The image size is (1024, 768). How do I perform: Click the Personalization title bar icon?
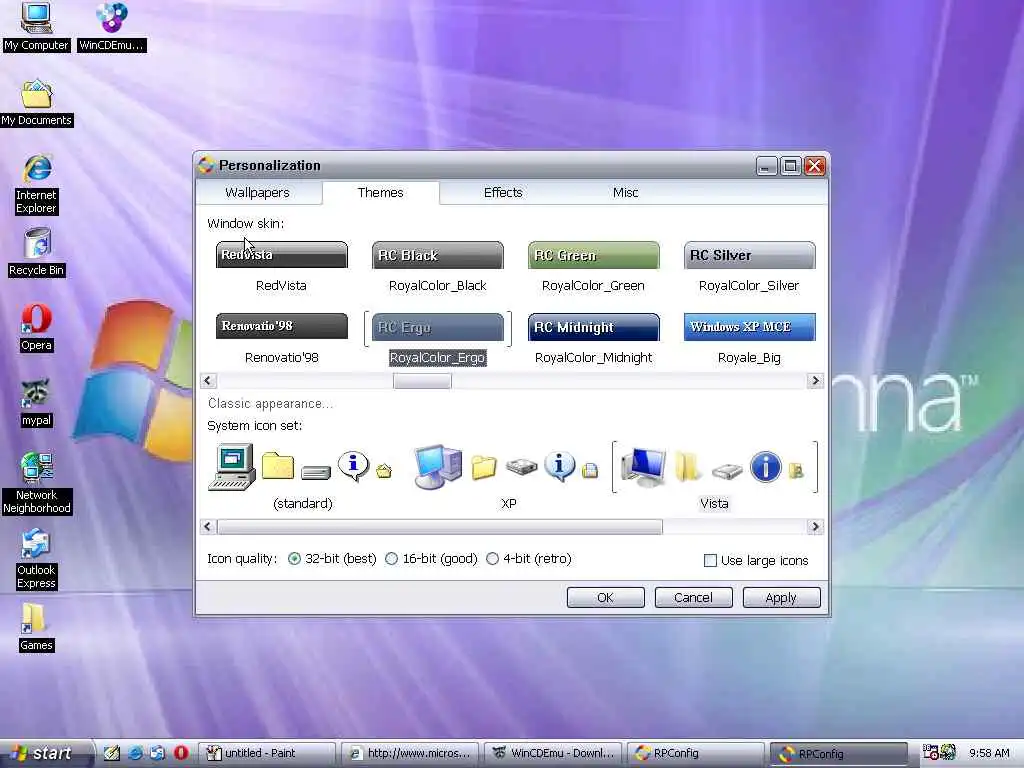pyautogui.click(x=206, y=165)
